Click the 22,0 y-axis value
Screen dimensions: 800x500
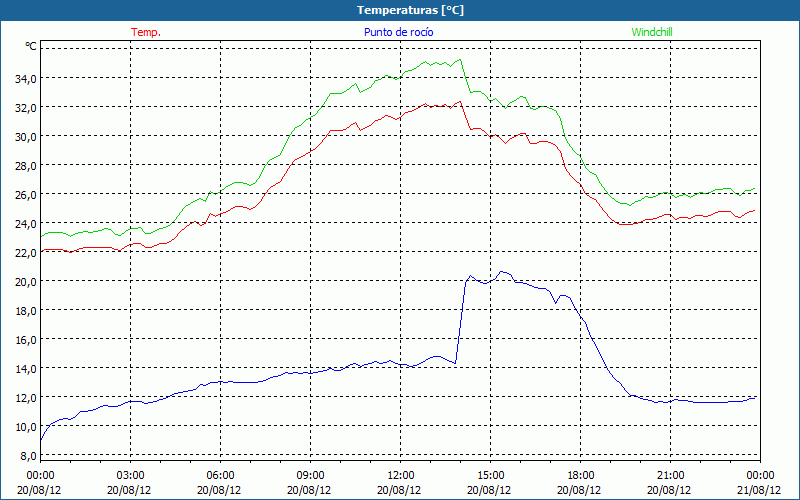click(x=25, y=253)
